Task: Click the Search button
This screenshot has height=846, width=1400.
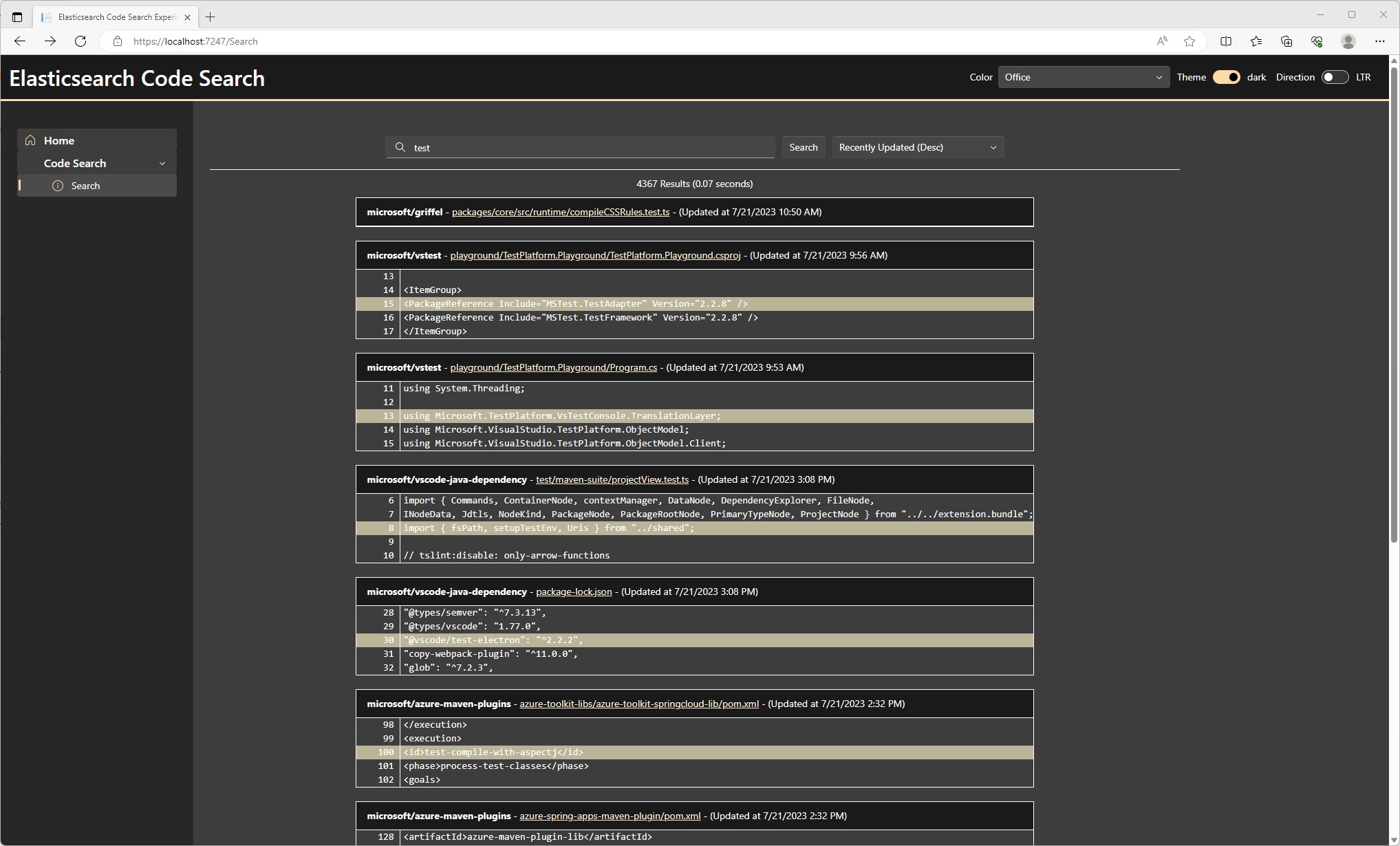Action: [803, 147]
